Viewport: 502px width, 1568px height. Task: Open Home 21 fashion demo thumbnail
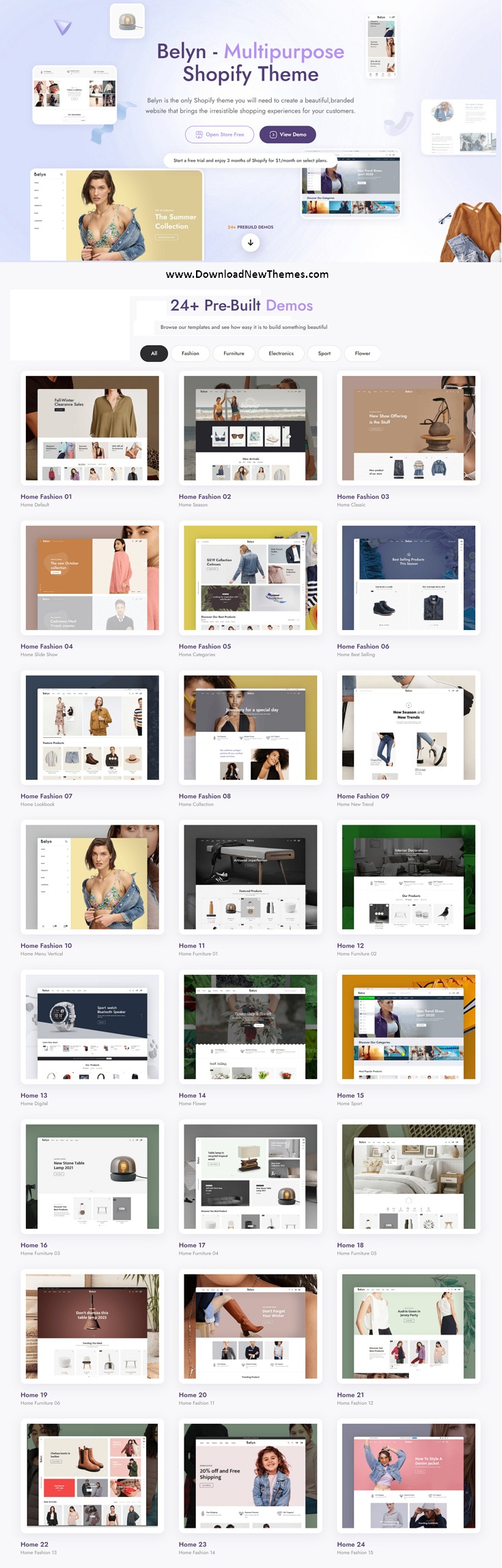(408, 1326)
